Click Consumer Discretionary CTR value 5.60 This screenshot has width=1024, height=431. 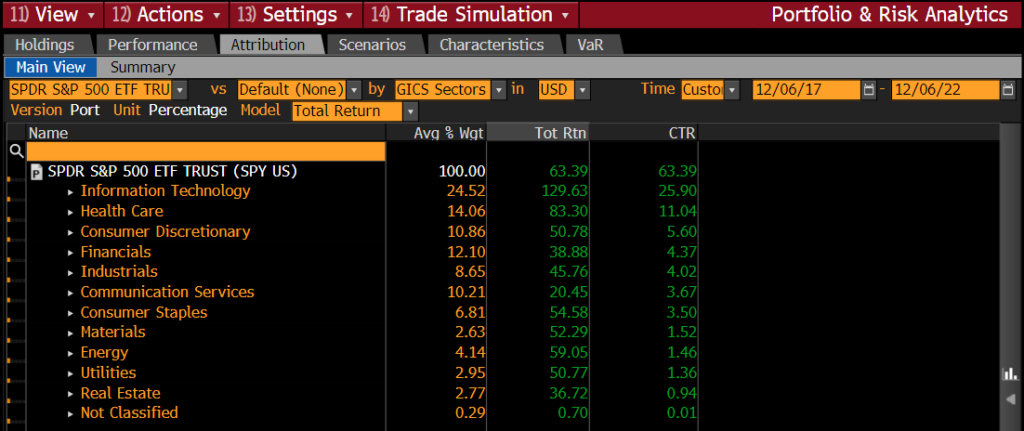tap(682, 232)
